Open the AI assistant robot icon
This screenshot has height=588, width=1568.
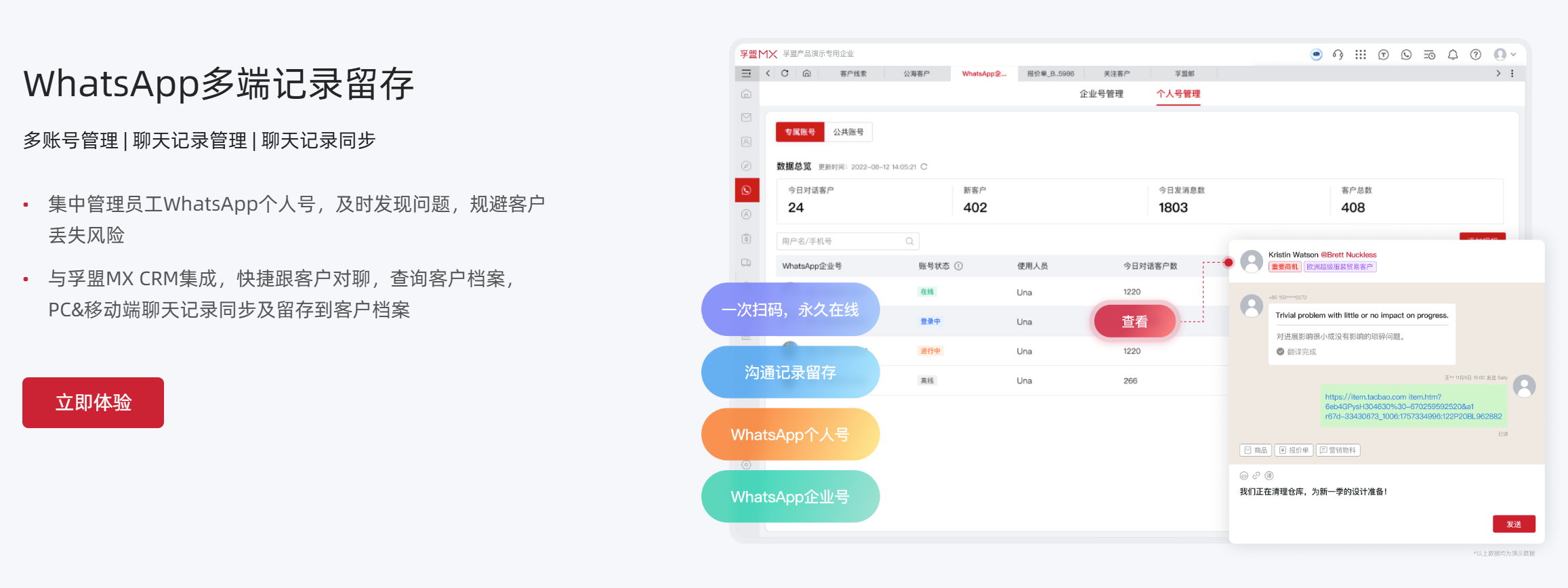(x=1316, y=54)
